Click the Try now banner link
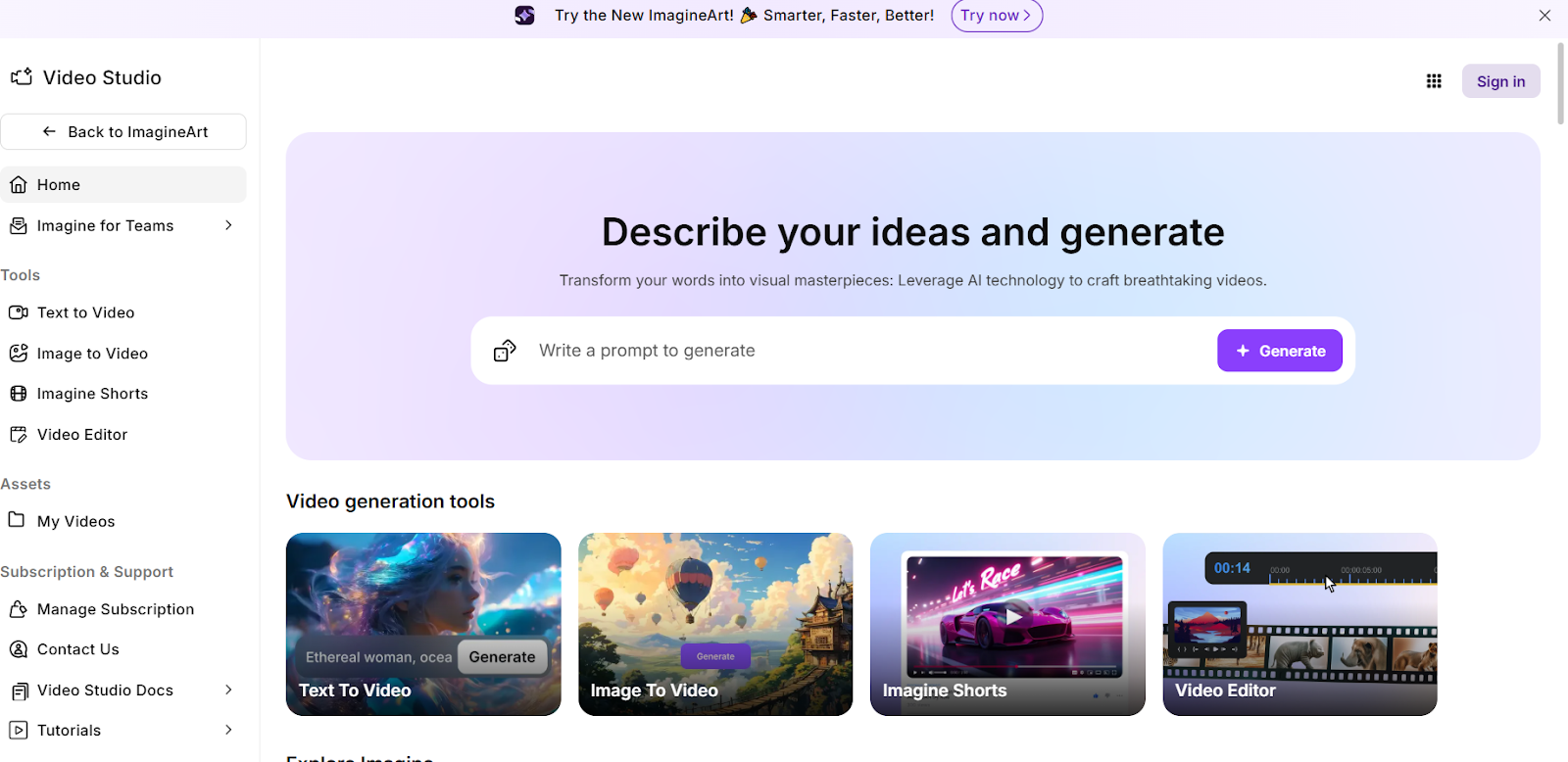The height and width of the screenshot is (762, 1568). 996,16
